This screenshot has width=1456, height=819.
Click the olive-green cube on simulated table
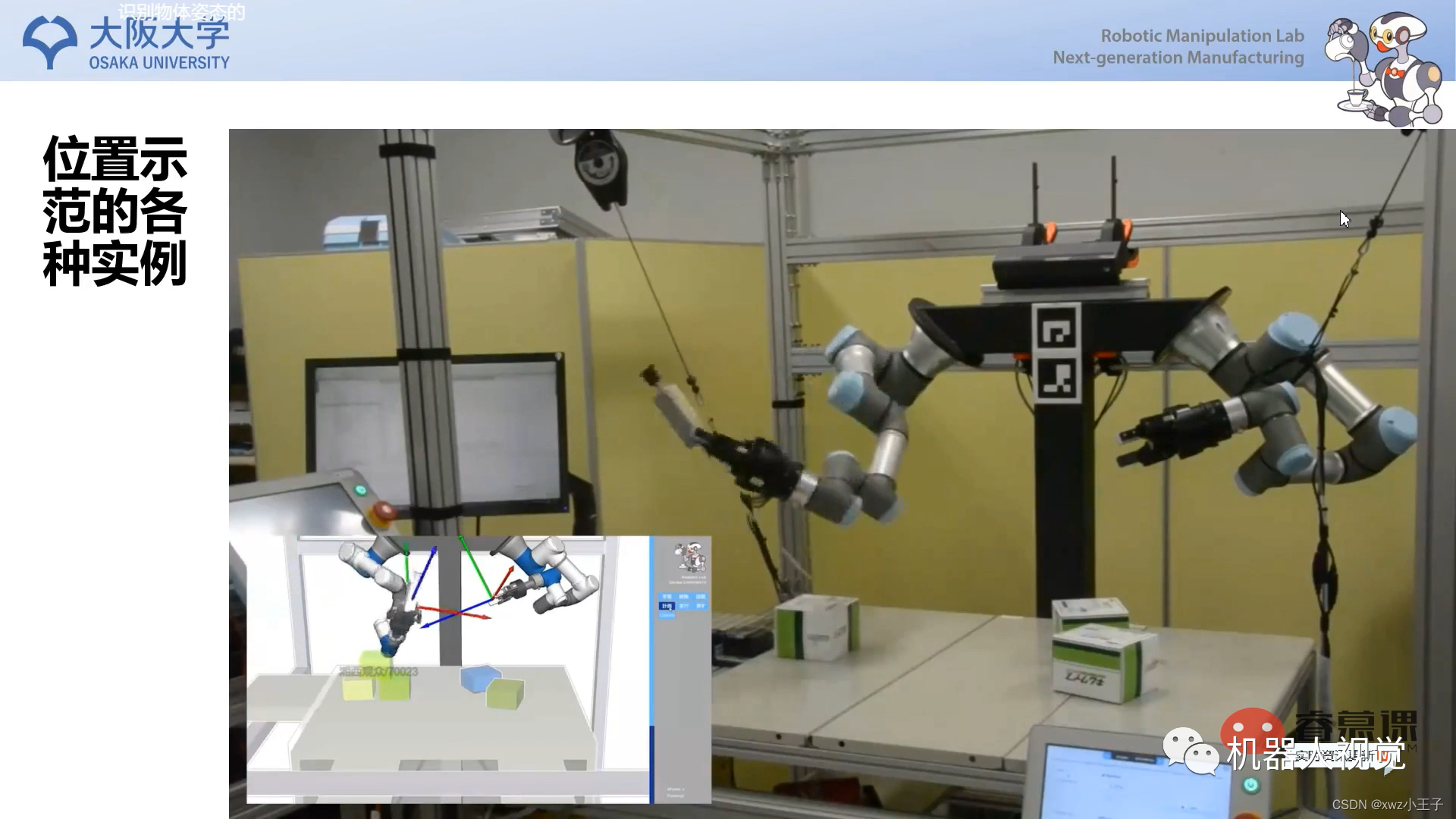[504, 694]
